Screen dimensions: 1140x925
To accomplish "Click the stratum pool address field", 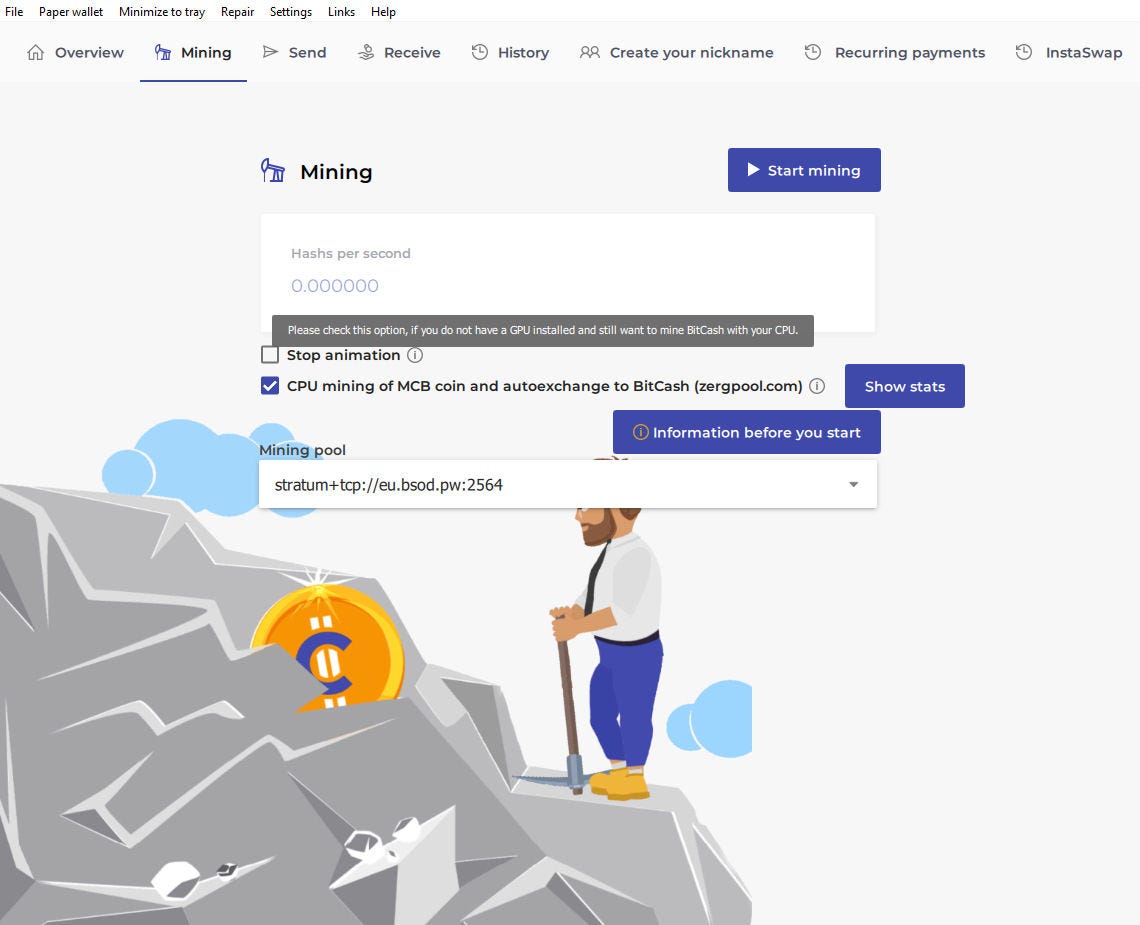I will coord(568,484).
